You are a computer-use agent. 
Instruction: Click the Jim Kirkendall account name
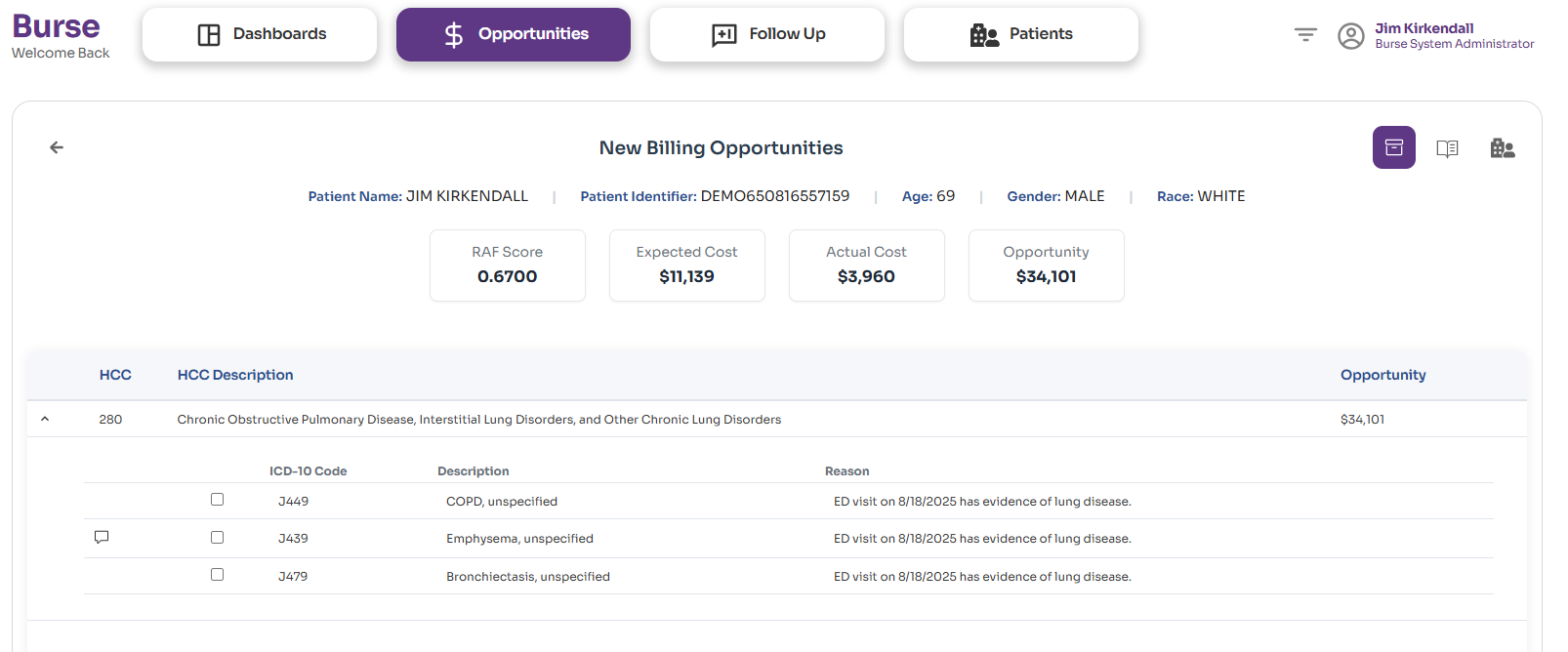1424,28
